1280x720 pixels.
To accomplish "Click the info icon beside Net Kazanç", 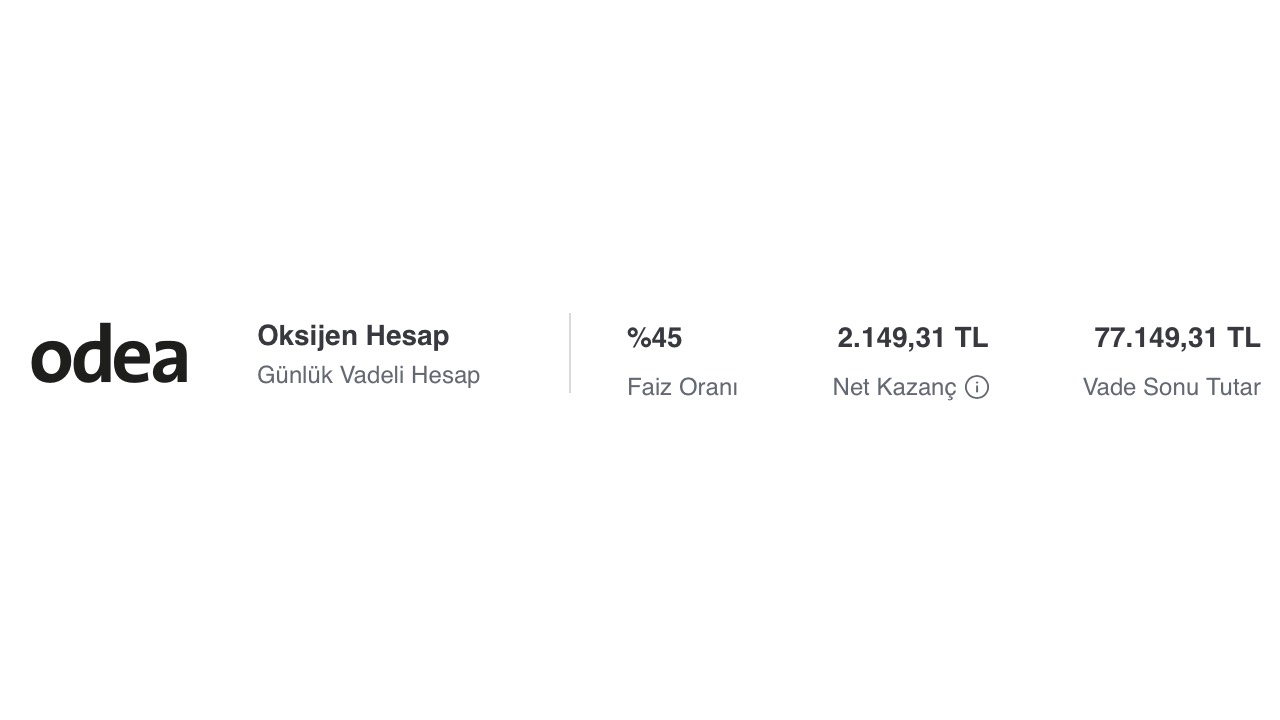I will pos(977,387).
